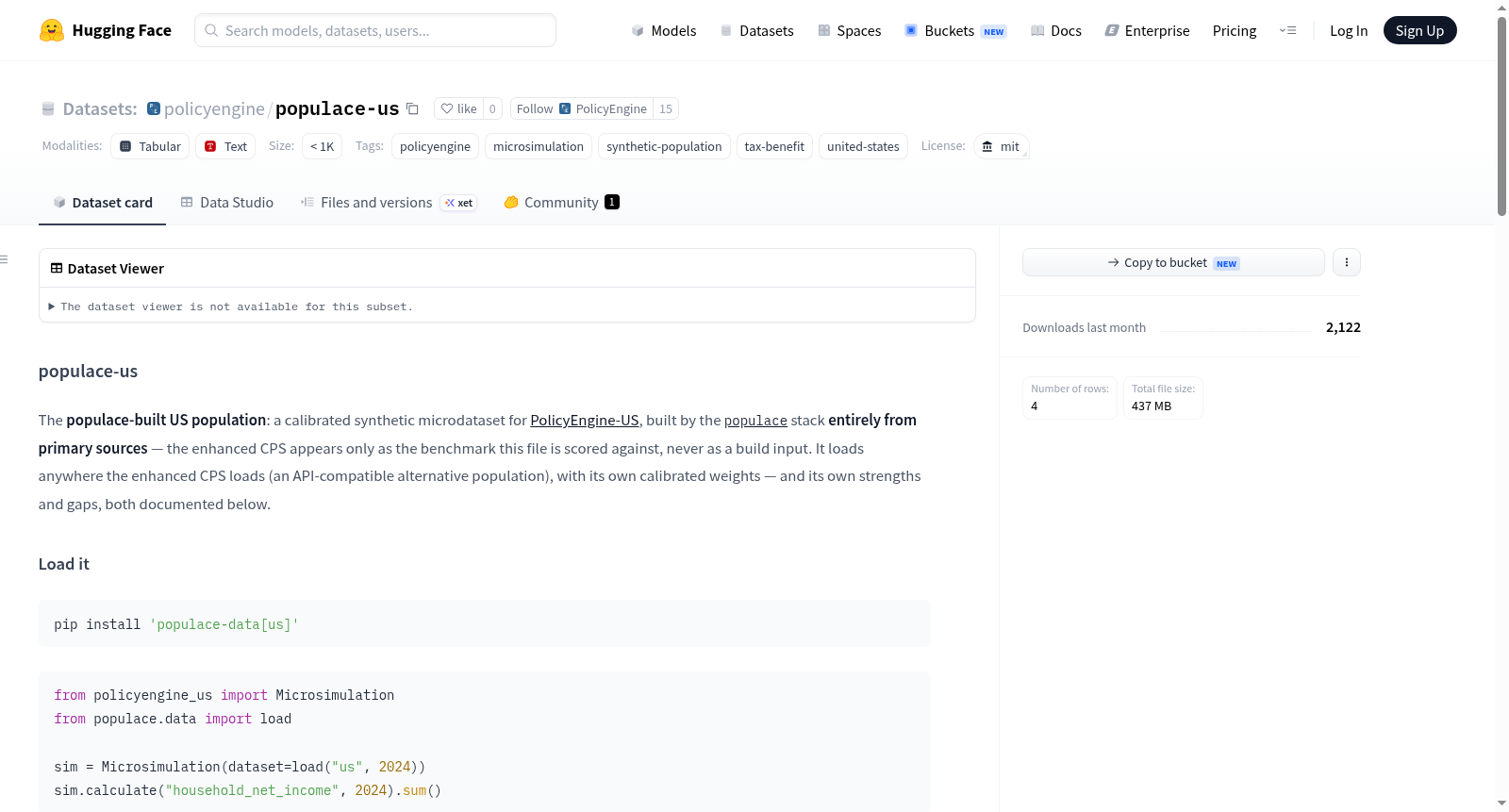Click the Hugging Face logo icon
Image resolution: width=1509 pixels, height=812 pixels.
click(x=51, y=30)
